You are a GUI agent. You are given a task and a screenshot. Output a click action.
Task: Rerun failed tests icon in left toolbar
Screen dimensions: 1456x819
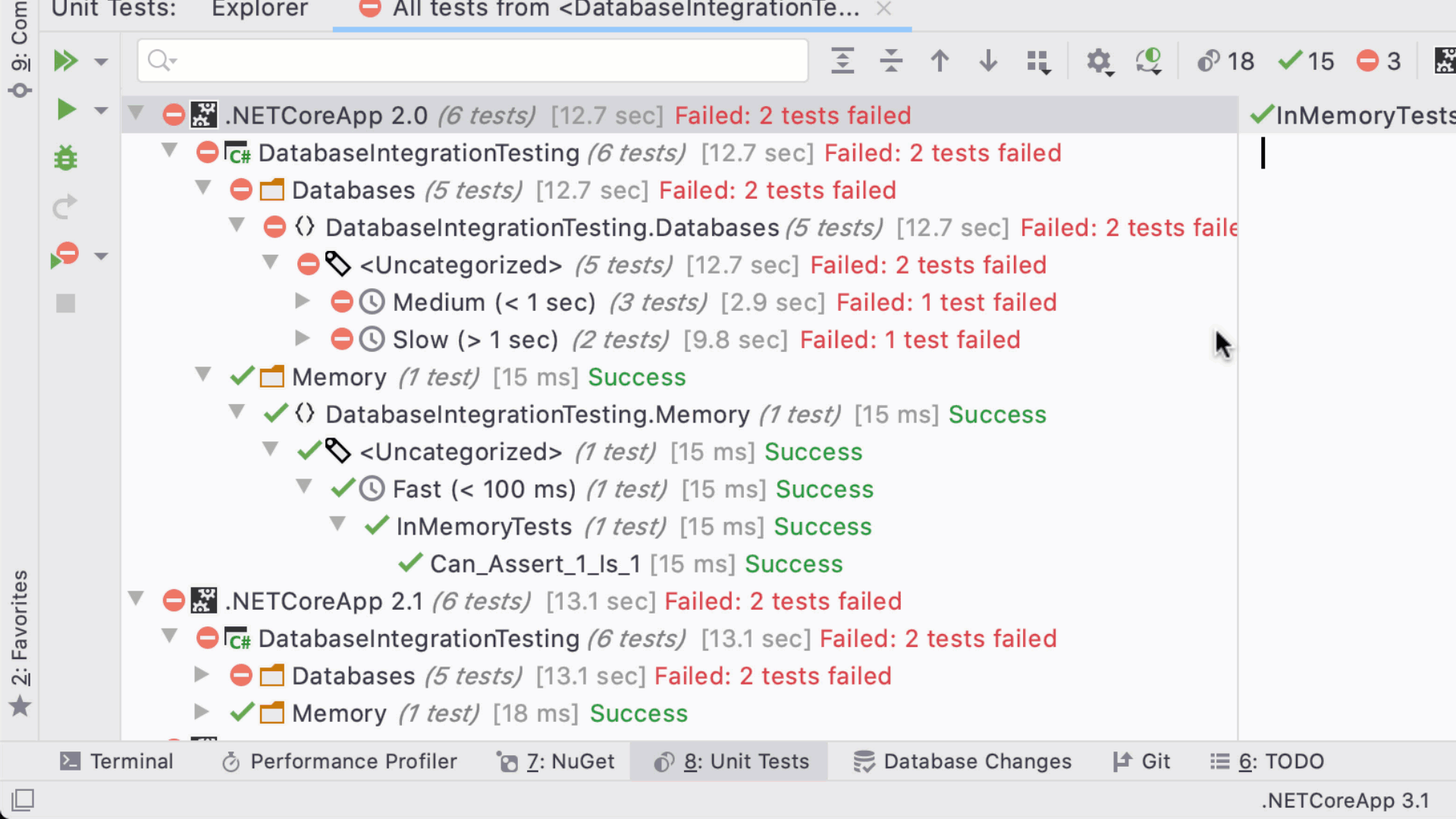65,255
